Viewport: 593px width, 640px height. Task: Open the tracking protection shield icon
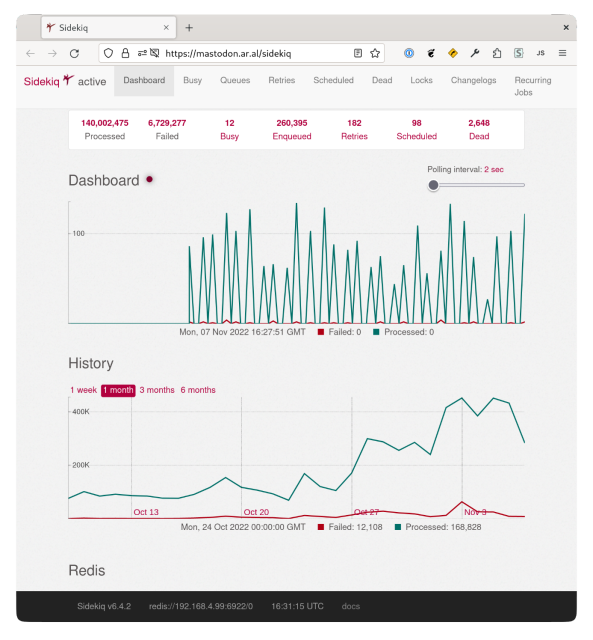[x=108, y=53]
